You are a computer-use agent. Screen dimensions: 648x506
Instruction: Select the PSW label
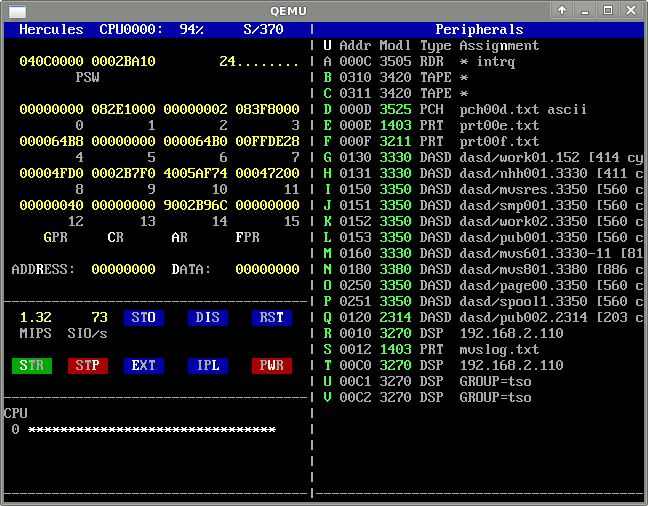88,77
